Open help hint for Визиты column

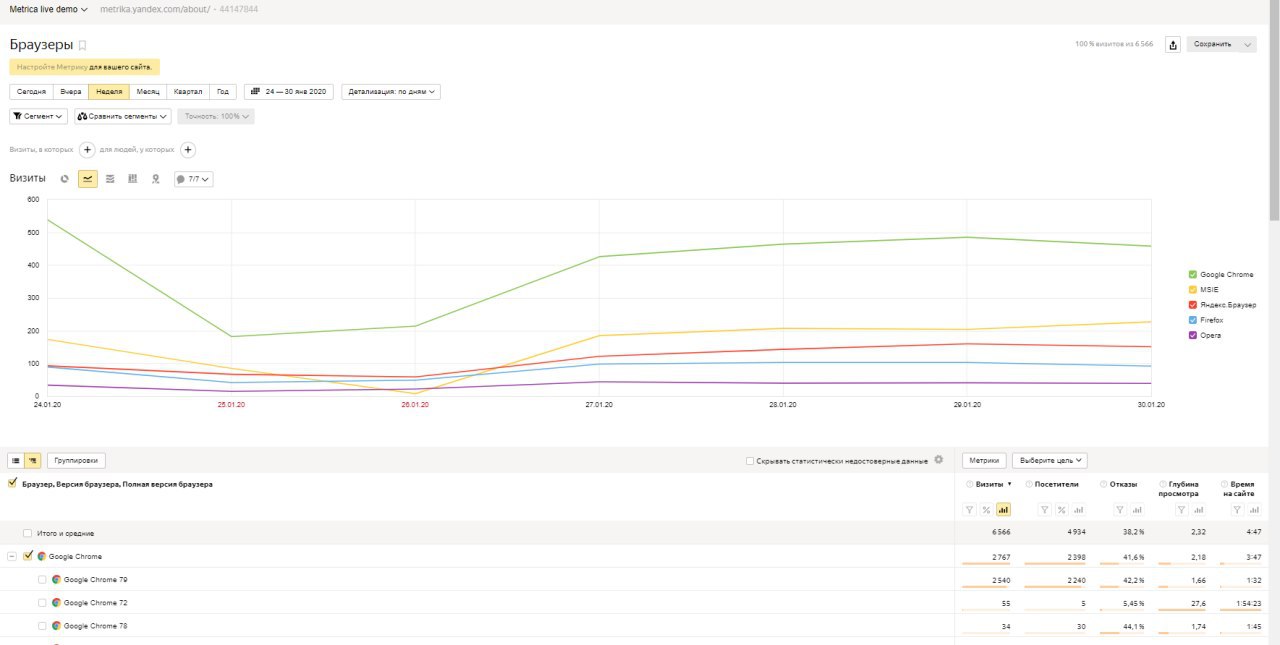pyautogui.click(x=969, y=484)
